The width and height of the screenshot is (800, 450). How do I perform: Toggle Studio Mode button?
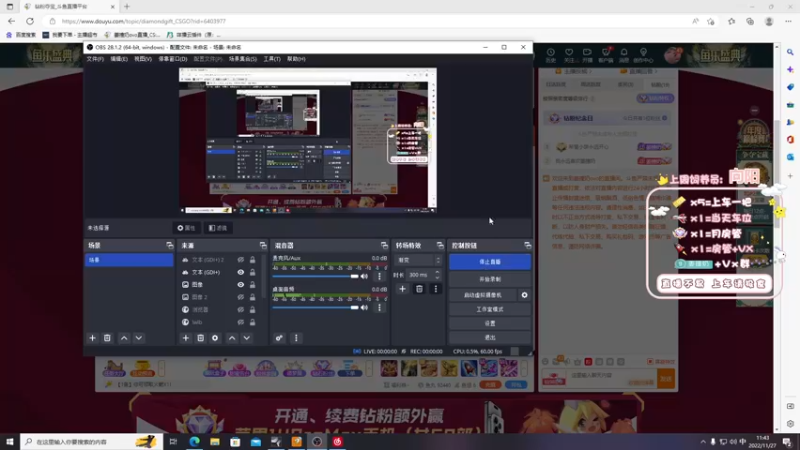tap(490, 309)
